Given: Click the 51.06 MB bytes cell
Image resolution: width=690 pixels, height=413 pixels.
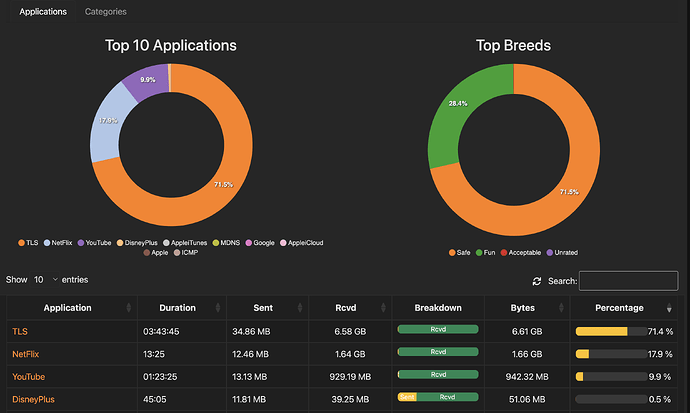Looking at the screenshot, I should (x=527, y=399).
